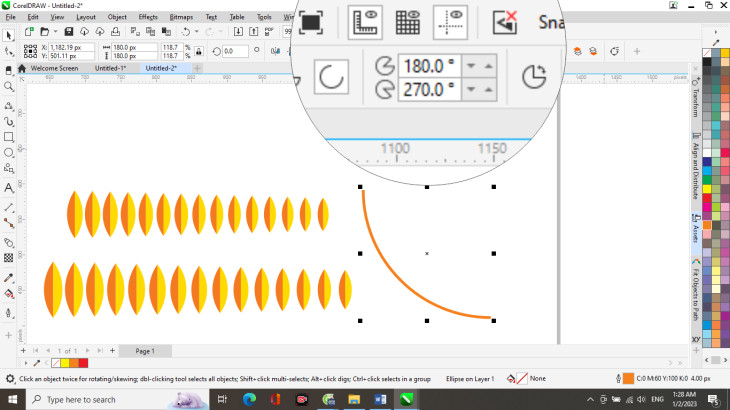Select the Text tool

pyautogui.click(x=8, y=188)
